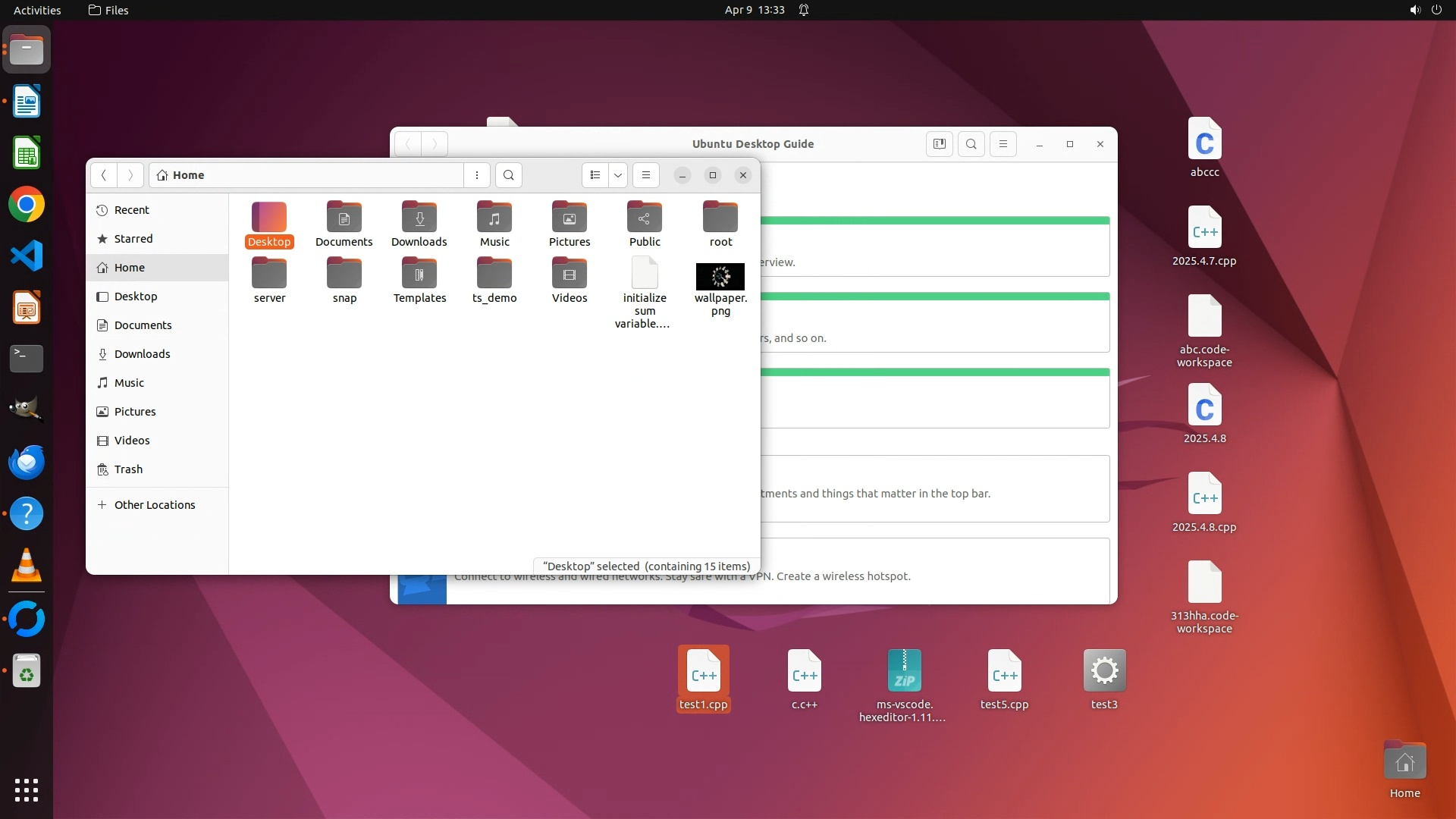Open path bar three-dot options menu

pos(477,175)
